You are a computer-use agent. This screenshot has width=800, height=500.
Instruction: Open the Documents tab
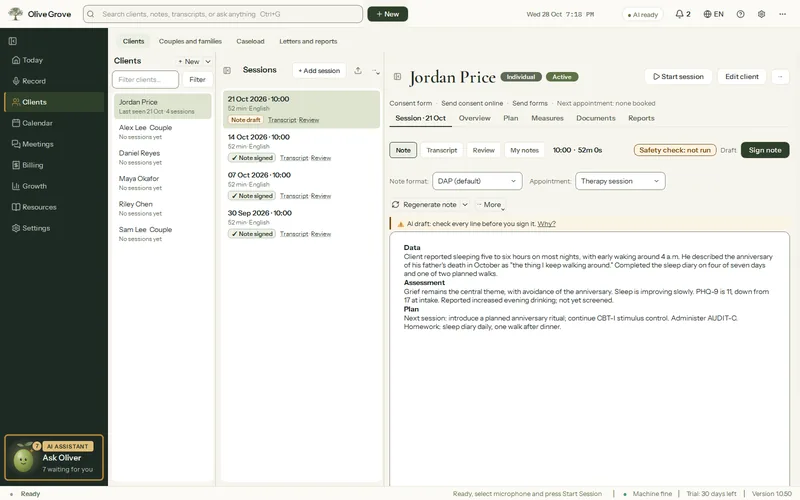(x=595, y=118)
